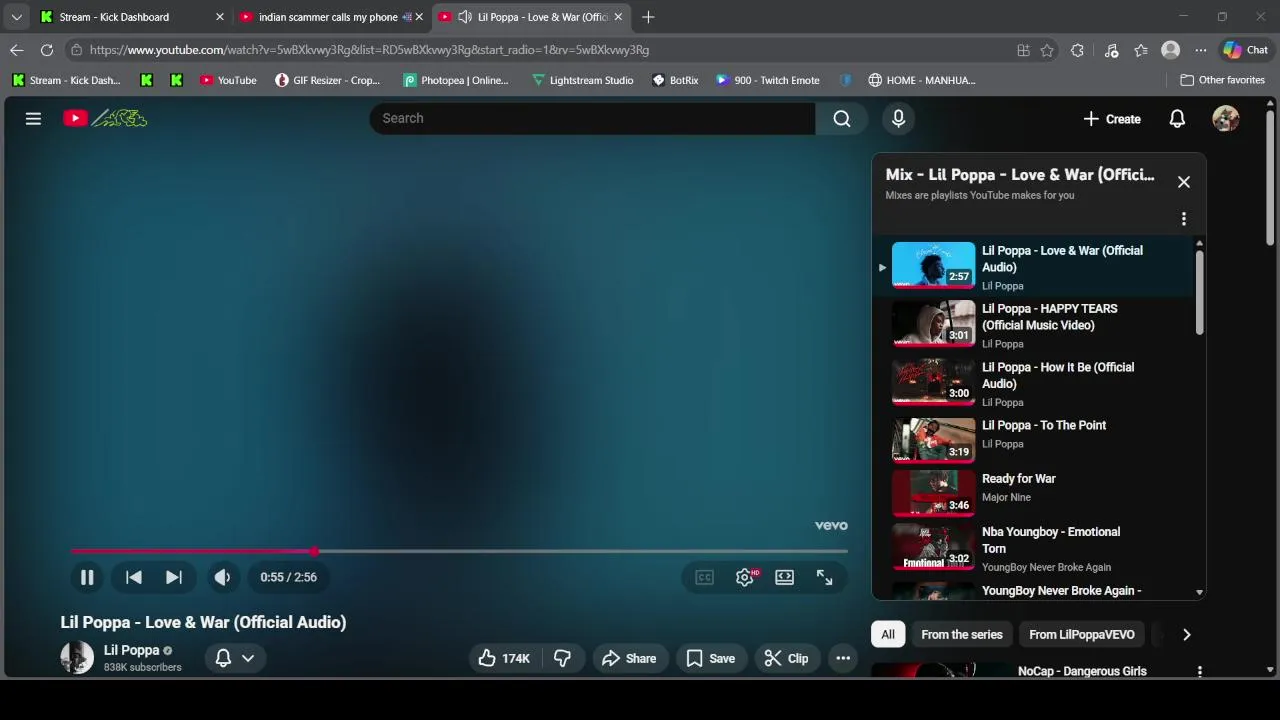Show more filter chips arrow

pyautogui.click(x=1187, y=634)
